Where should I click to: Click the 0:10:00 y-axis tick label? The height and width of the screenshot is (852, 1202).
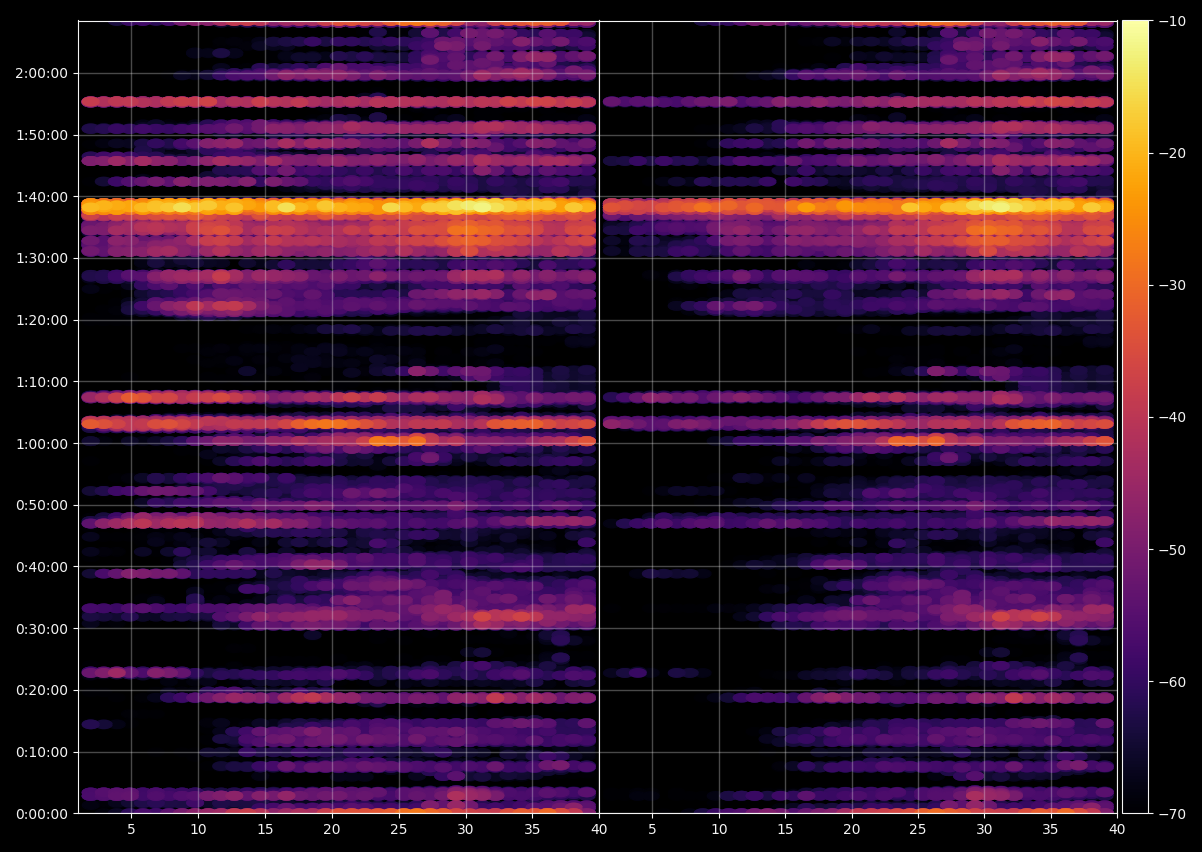[x=42, y=752]
